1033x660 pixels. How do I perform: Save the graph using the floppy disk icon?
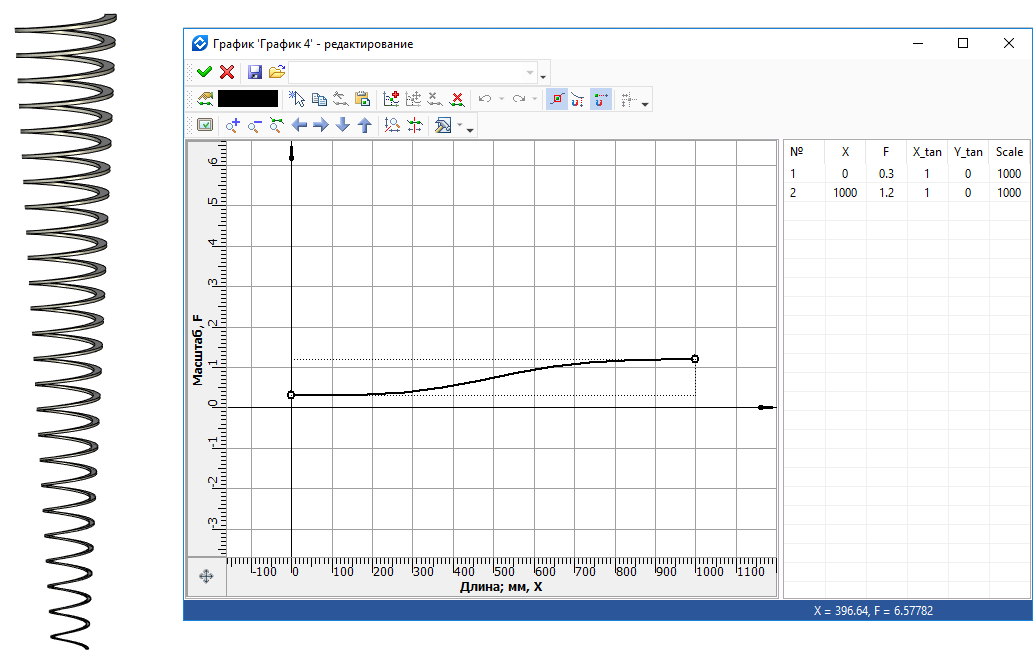[x=255, y=73]
